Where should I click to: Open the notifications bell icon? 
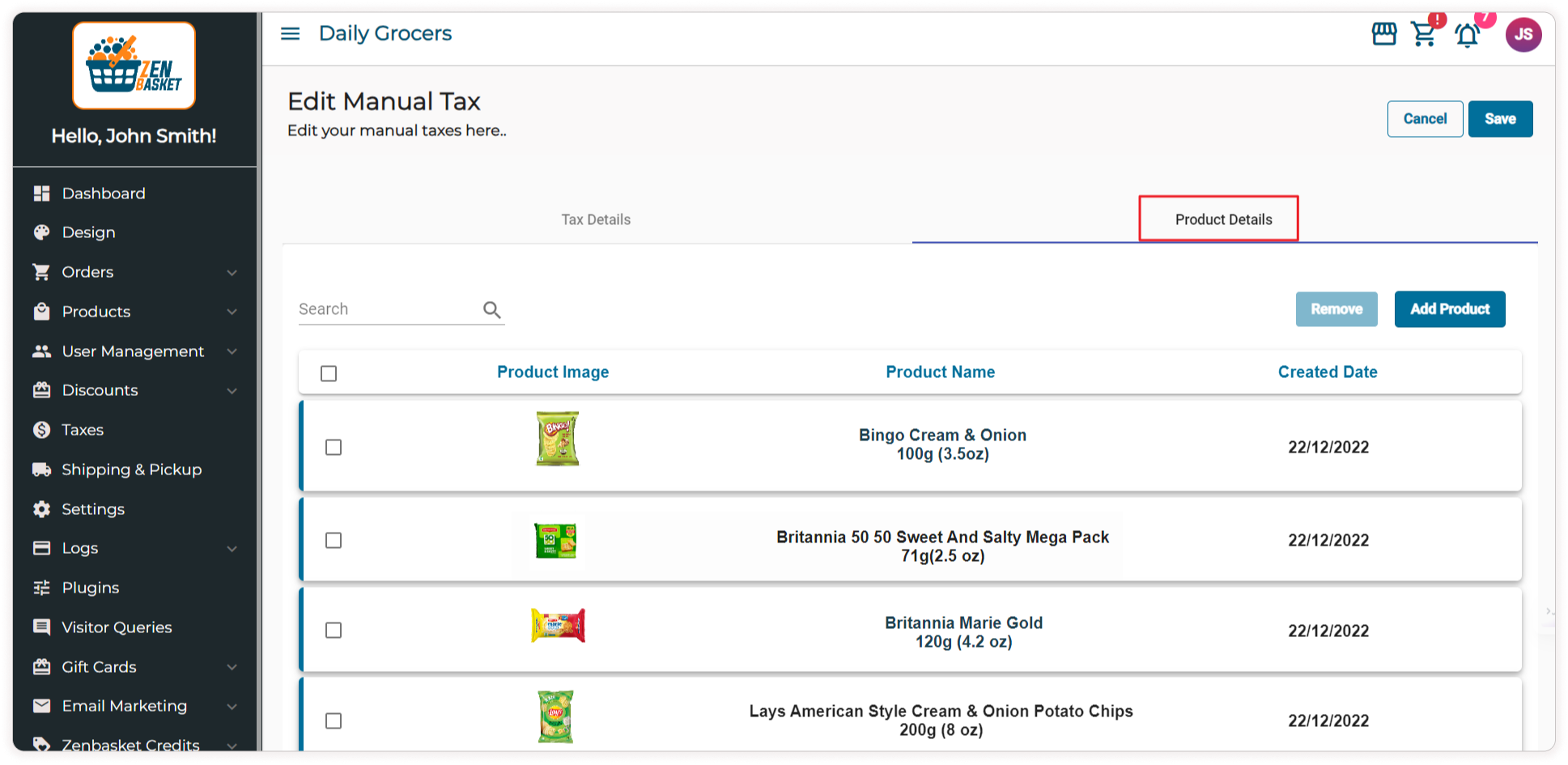pyautogui.click(x=1467, y=35)
